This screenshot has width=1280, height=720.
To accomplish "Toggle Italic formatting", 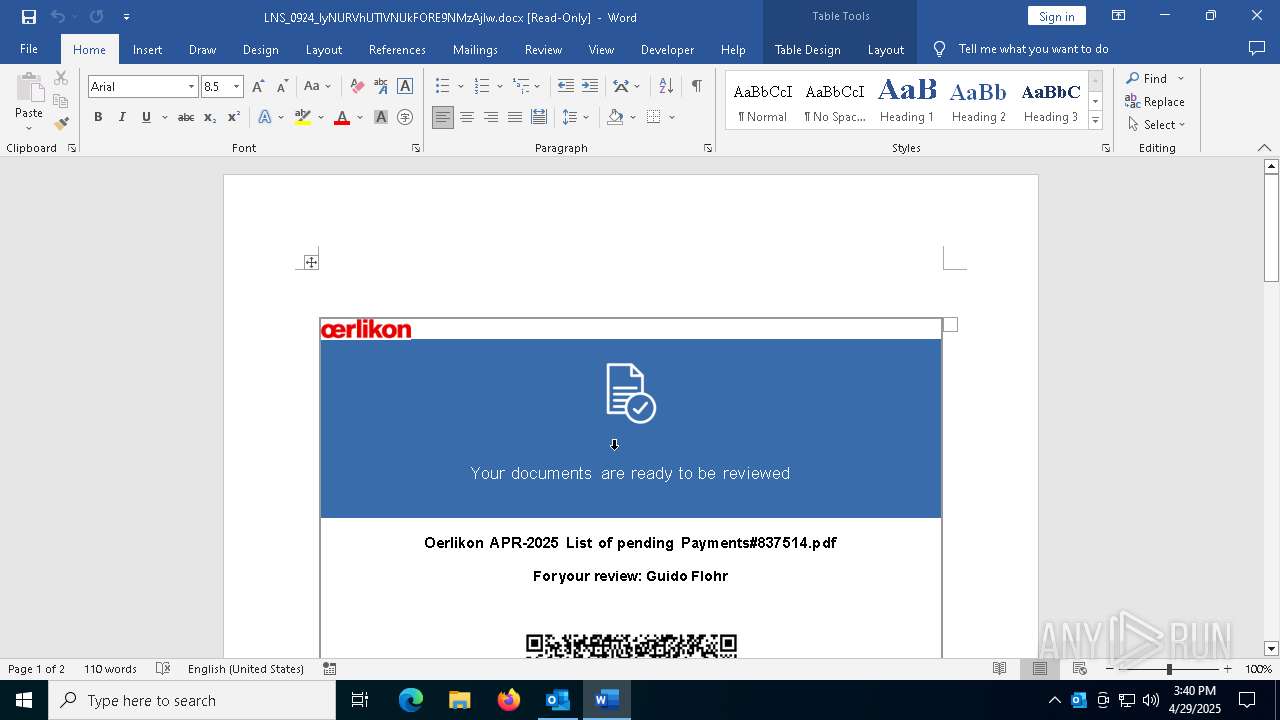I will coord(122,117).
